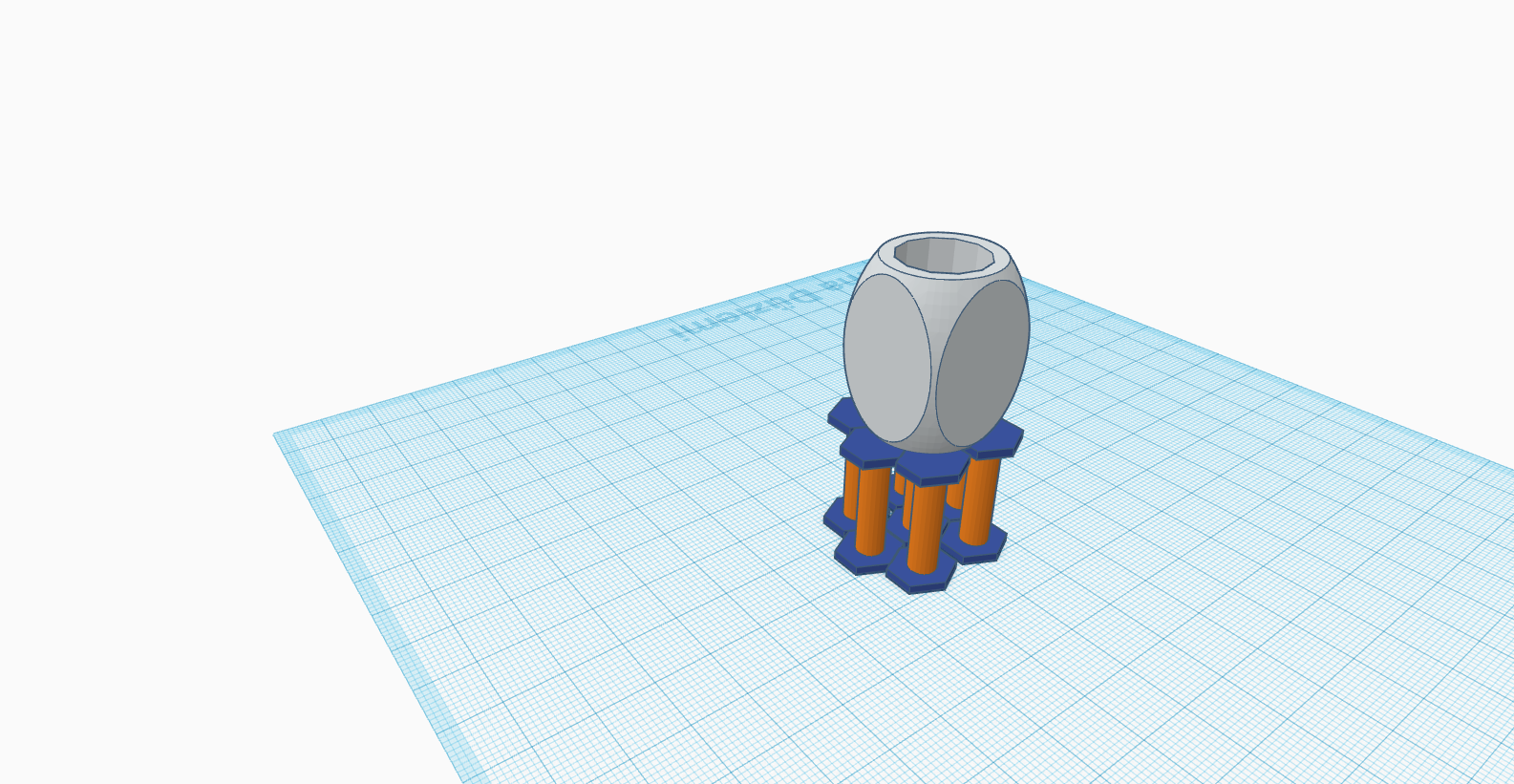Click the hollow opening atop the gray cup

(944, 254)
